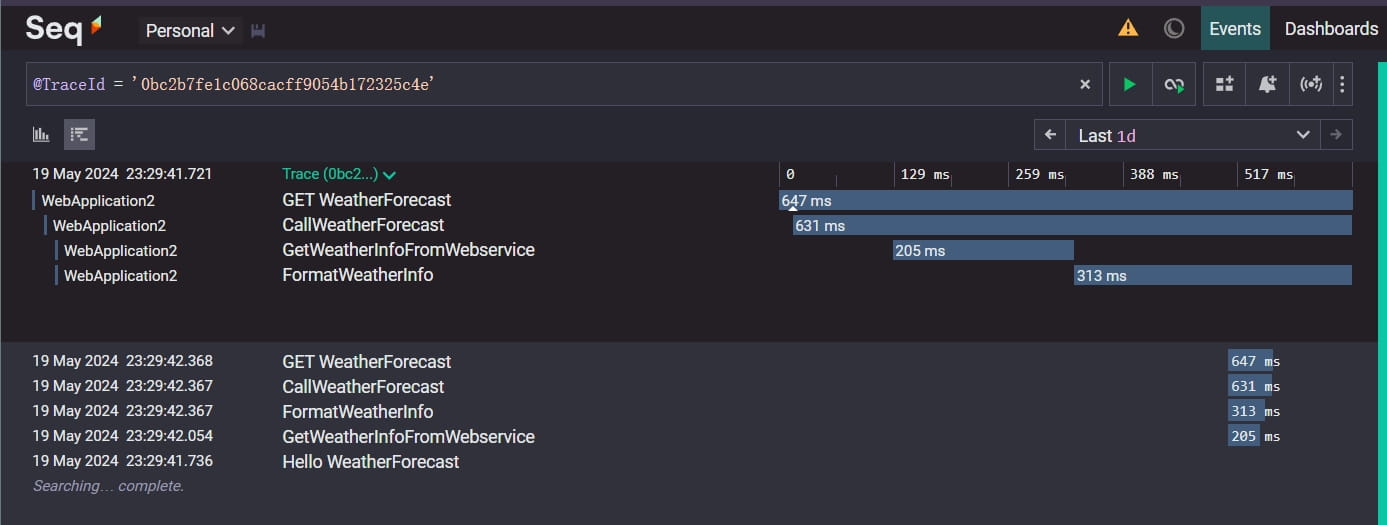Create an alert using the bell icon
The height and width of the screenshot is (525, 1387).
pyautogui.click(x=1267, y=85)
